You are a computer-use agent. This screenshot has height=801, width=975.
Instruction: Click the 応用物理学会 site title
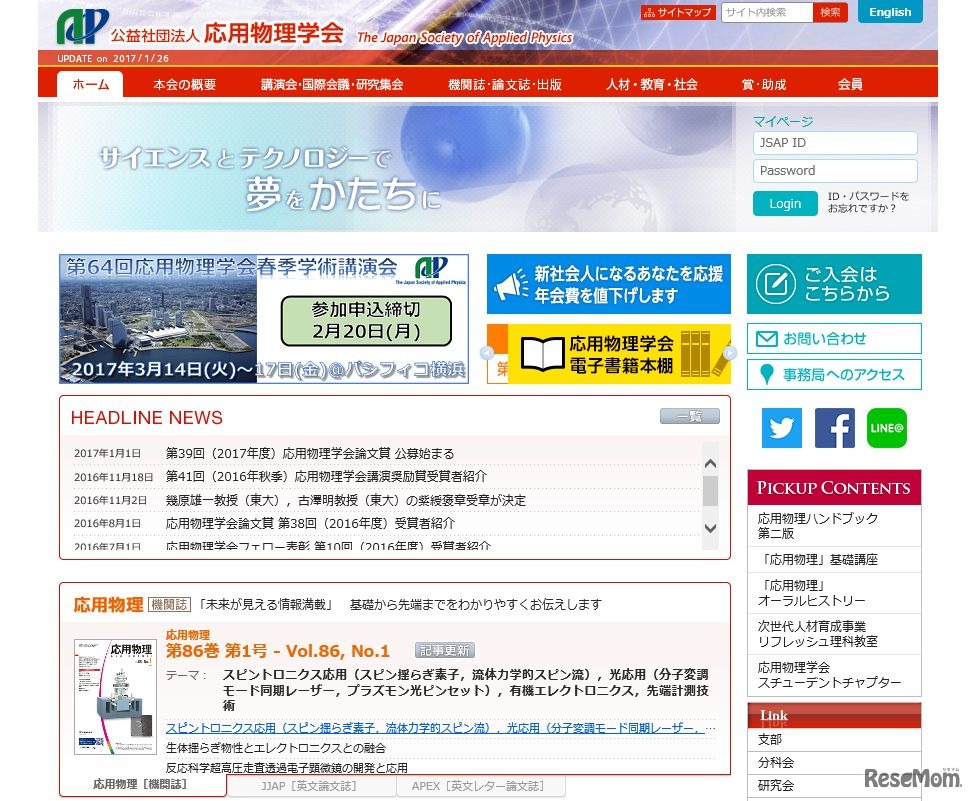(x=274, y=33)
